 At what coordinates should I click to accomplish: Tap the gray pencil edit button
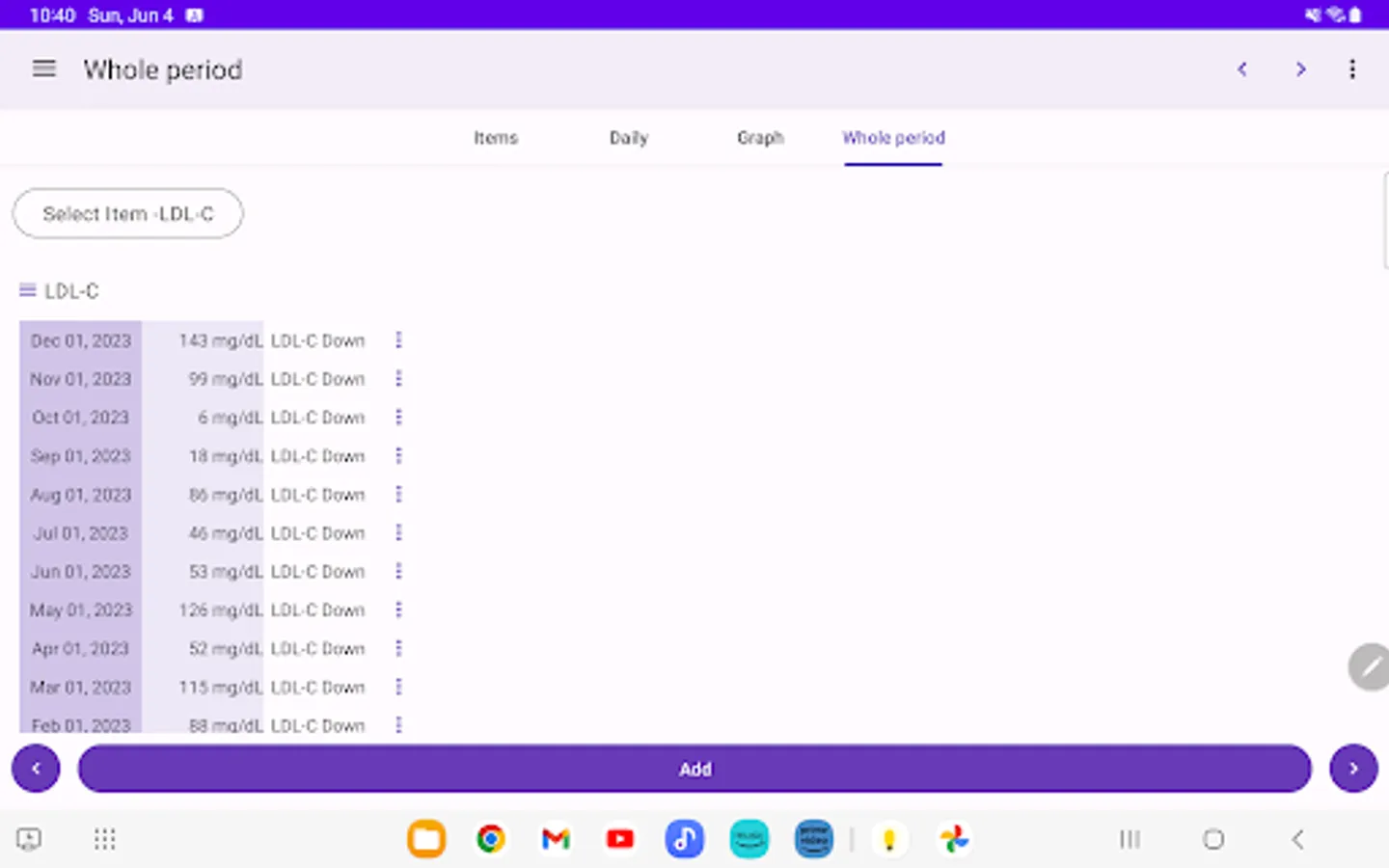coord(1369,666)
